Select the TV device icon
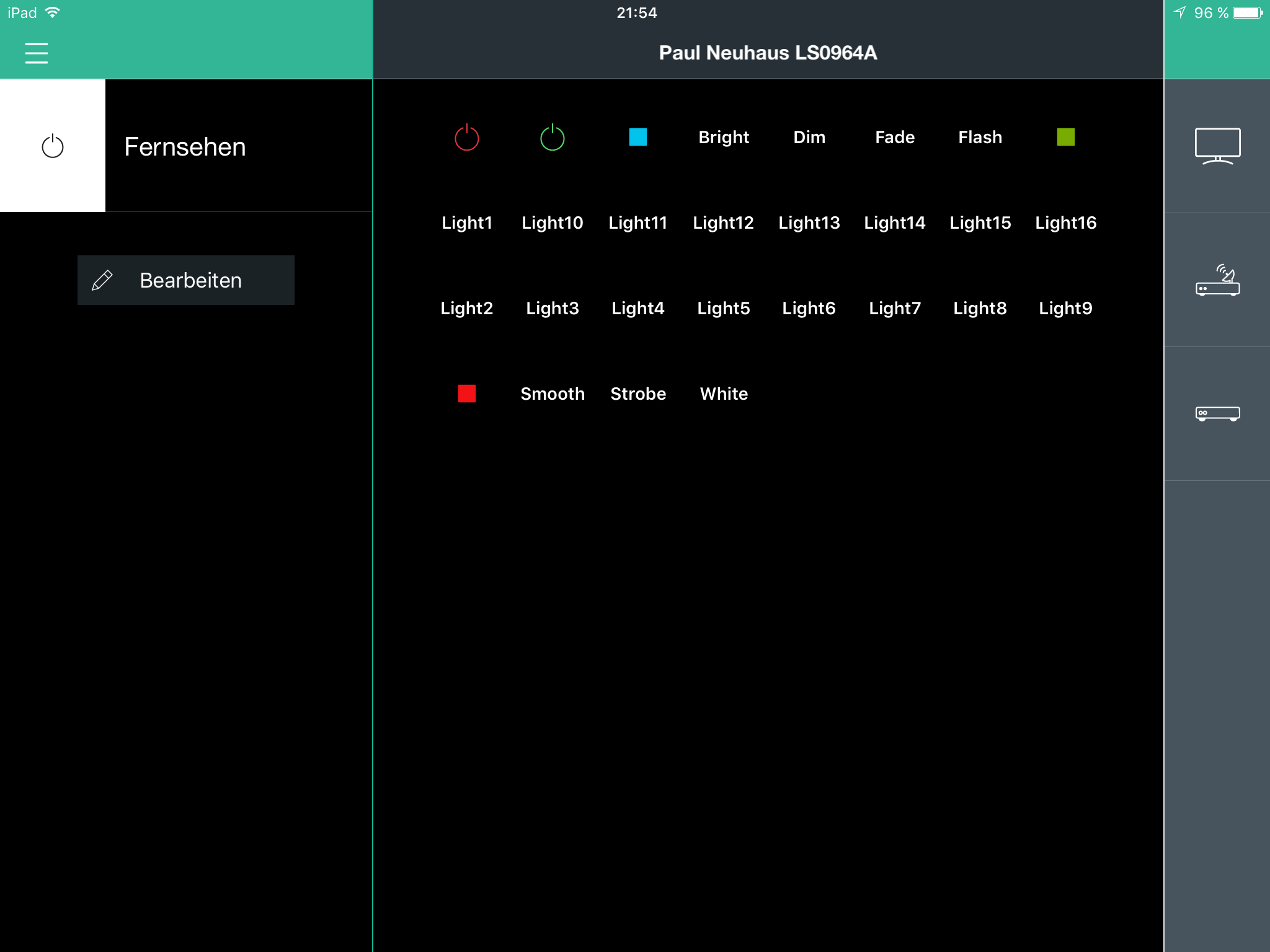 coord(1217,146)
